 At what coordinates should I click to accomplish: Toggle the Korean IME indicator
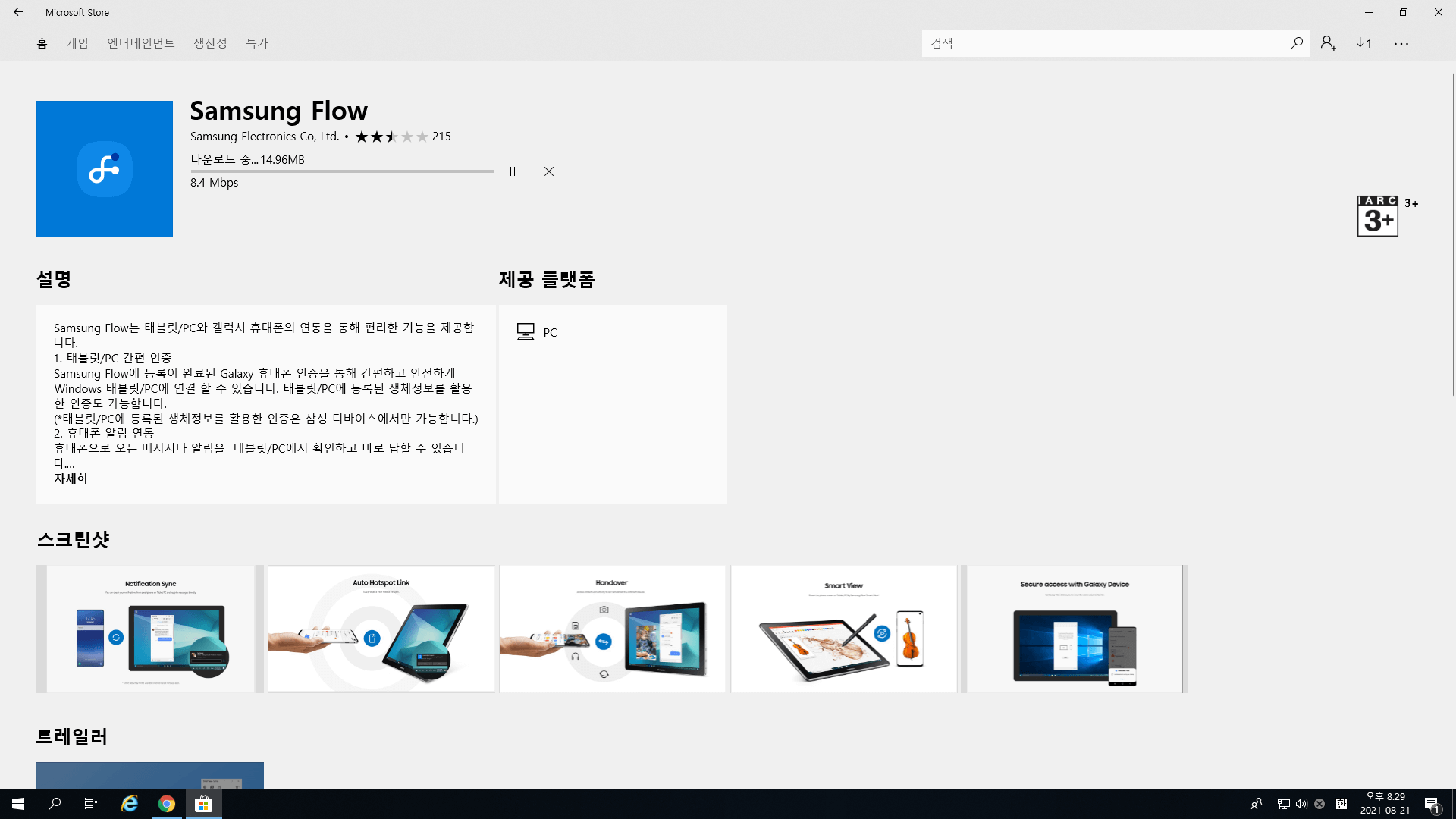[x=1341, y=804]
